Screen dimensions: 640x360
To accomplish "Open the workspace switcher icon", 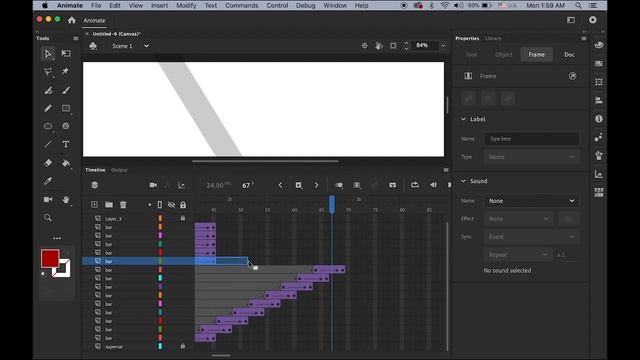I will tap(571, 20).
